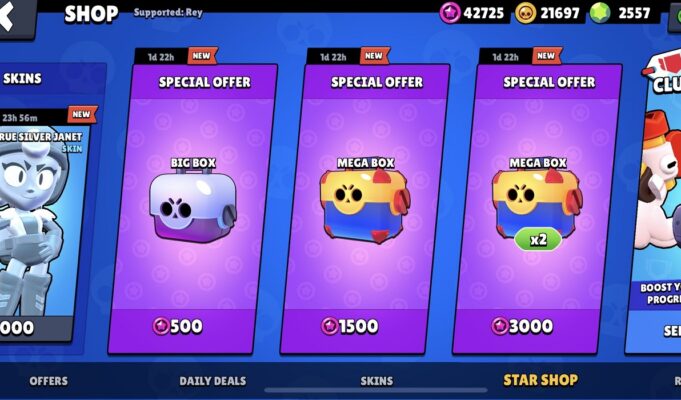Switch to the Offers tab
Image resolution: width=681 pixels, height=400 pixels.
pyautogui.click(x=49, y=381)
